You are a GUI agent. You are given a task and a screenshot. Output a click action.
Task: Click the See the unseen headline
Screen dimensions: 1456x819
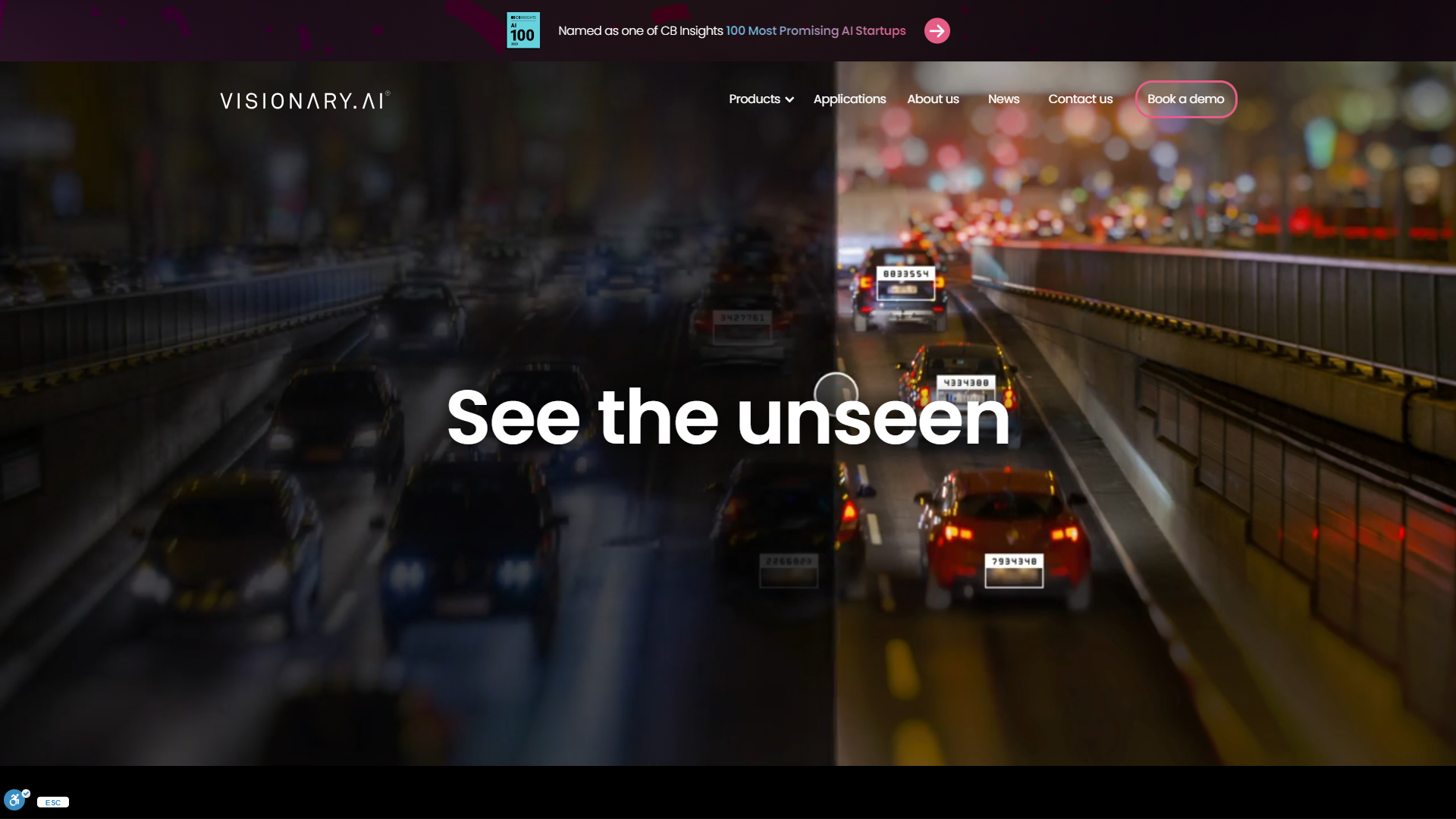coord(727,417)
